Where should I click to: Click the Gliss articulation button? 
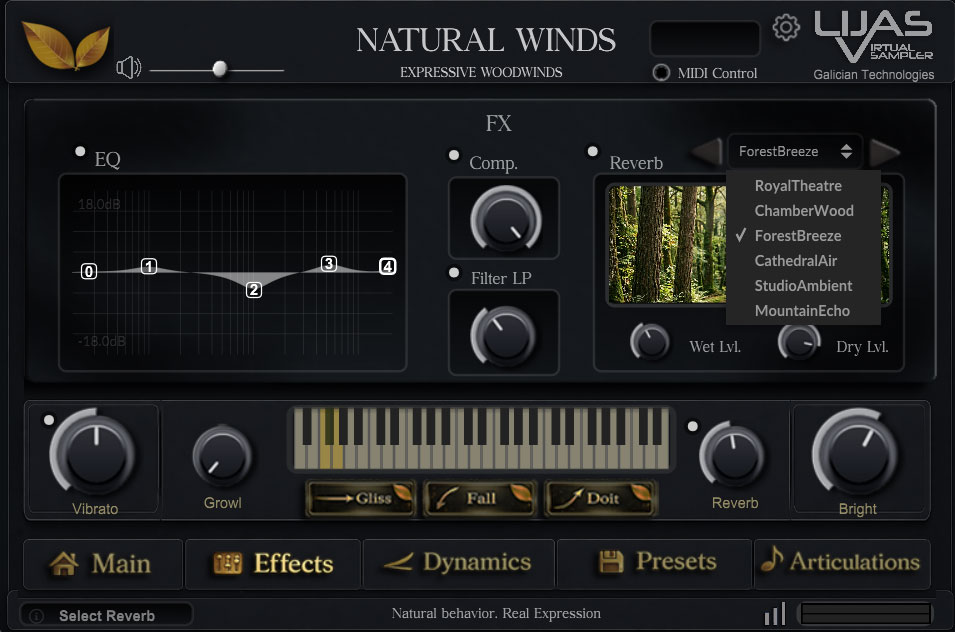361,498
